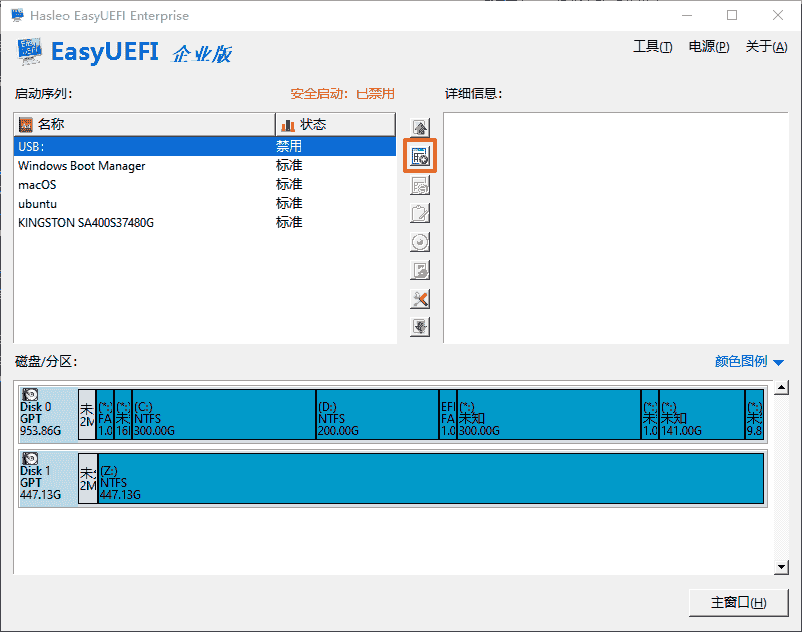This screenshot has height=632, width=802.
Task: Select the (D:) NTFS 200.00G partition
Action: (x=377, y=414)
